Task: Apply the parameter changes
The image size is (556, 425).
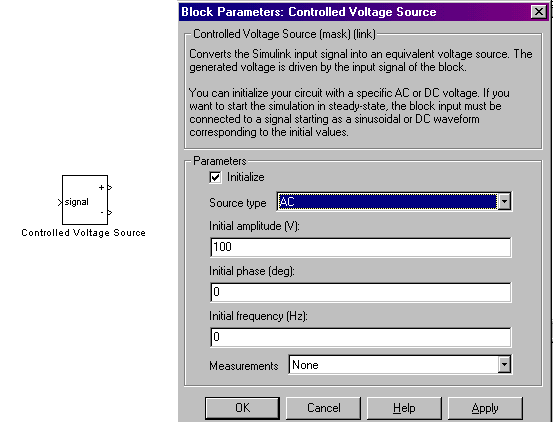Action: pos(485,408)
